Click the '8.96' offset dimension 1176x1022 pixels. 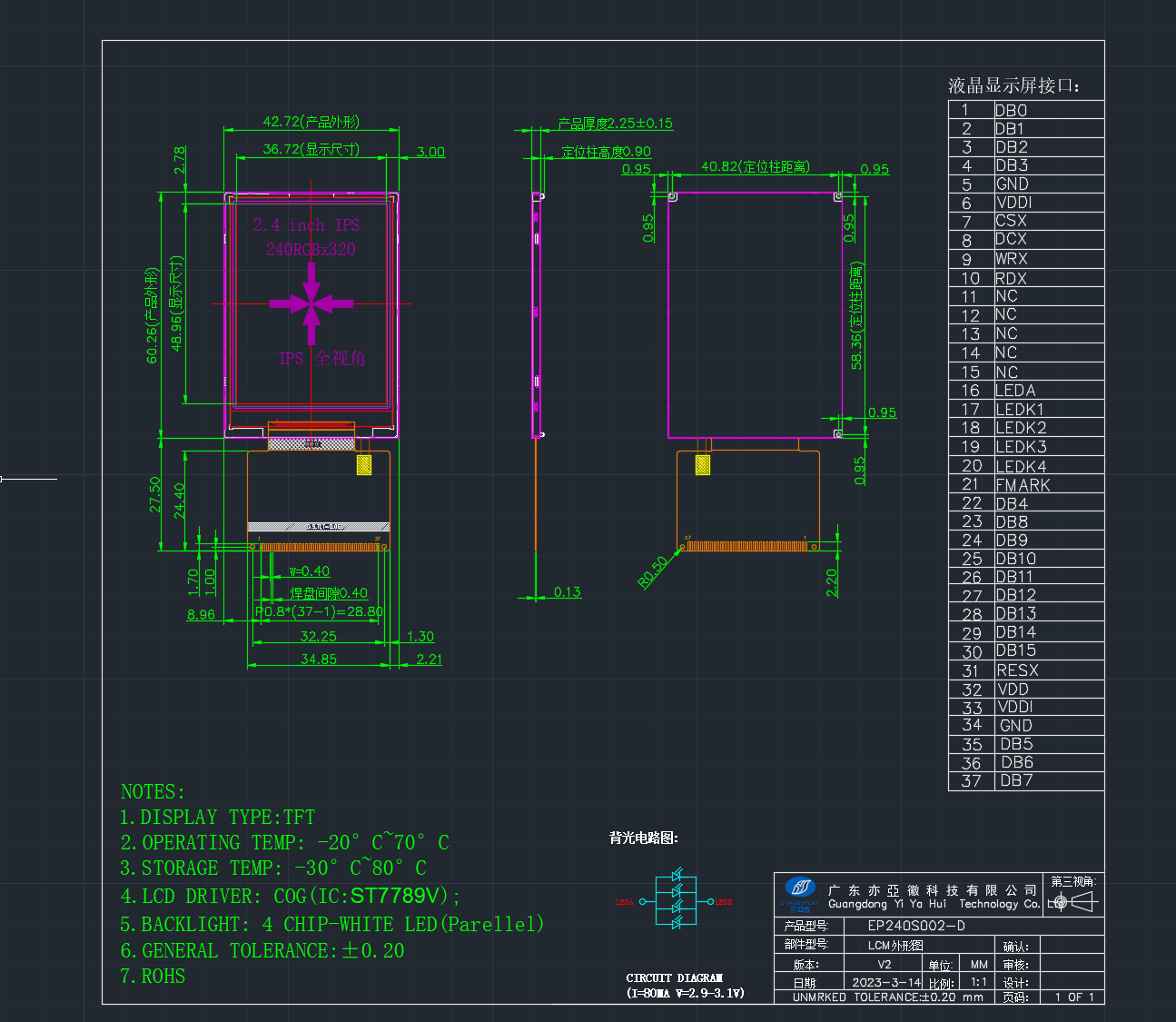tap(201, 615)
